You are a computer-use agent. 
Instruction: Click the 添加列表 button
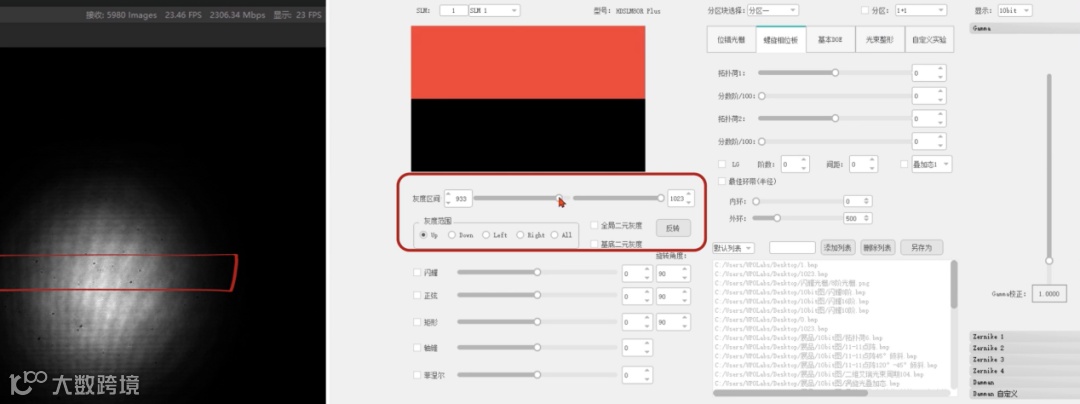838,248
